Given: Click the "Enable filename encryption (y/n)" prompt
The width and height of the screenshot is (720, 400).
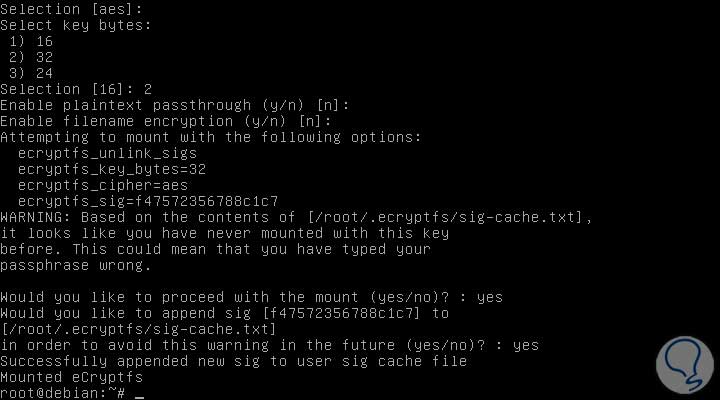Looking at the screenshot, I should tap(164, 120).
